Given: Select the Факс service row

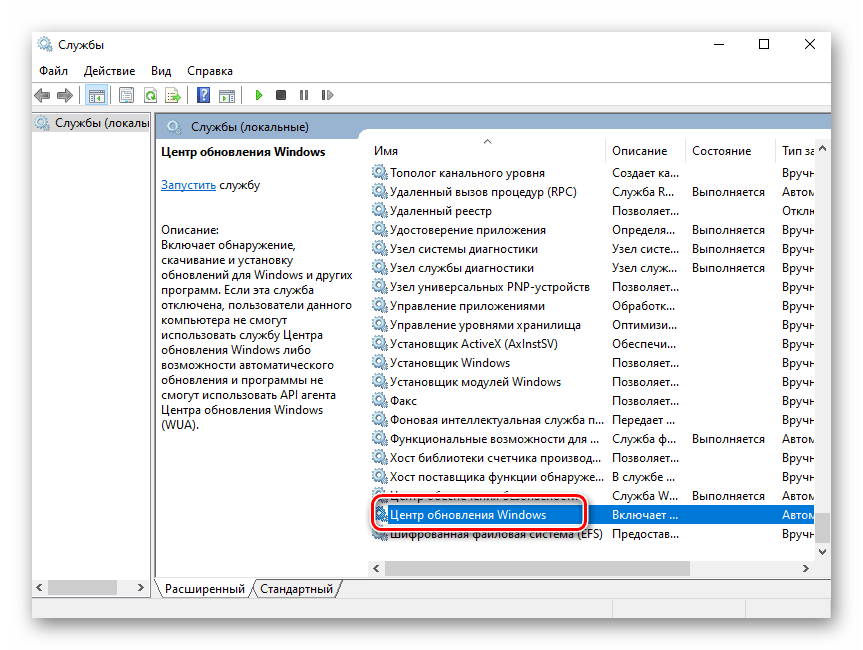Looking at the screenshot, I should [403, 401].
